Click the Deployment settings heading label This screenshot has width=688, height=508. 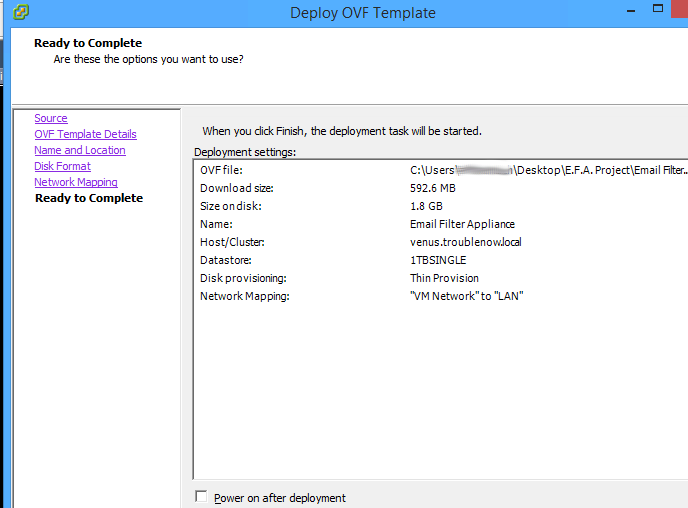[245, 152]
